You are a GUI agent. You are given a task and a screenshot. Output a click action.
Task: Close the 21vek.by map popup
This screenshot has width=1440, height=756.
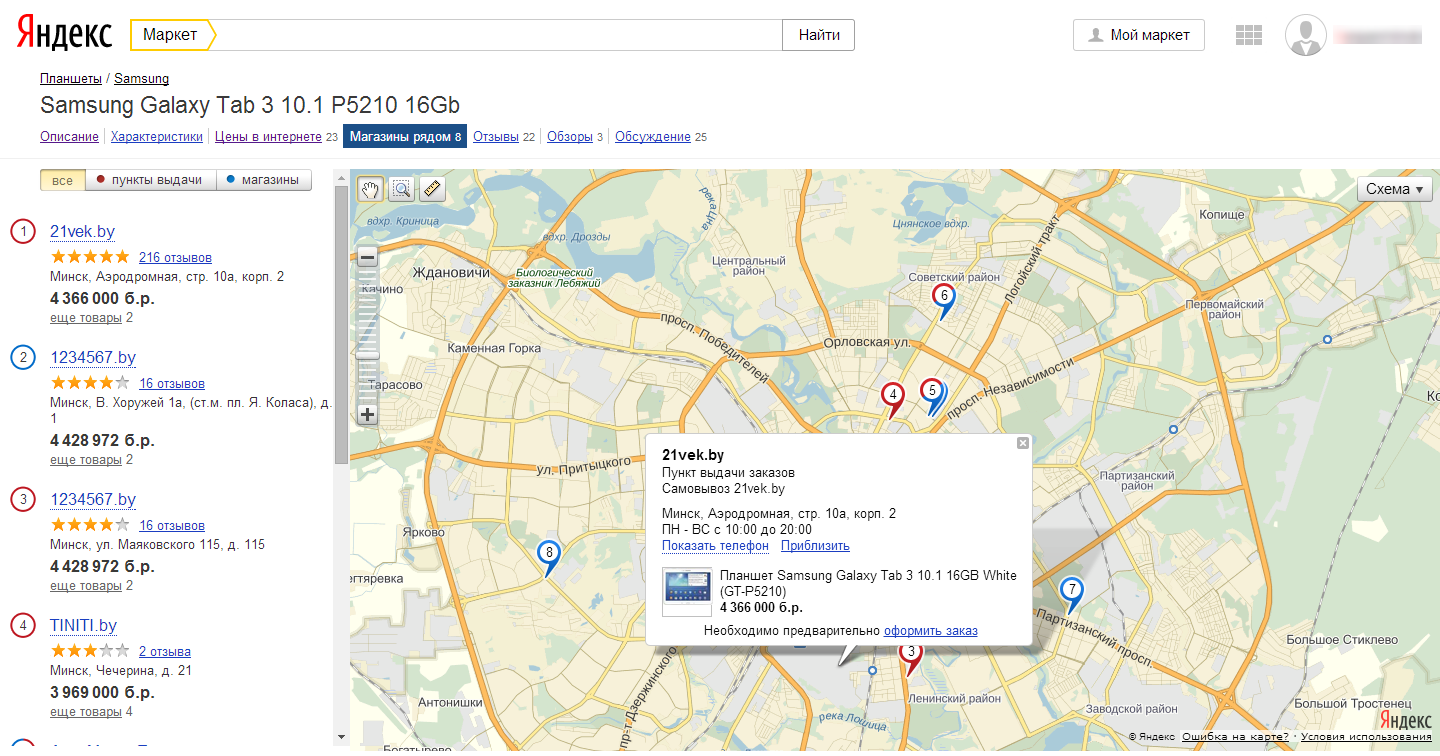pos(1022,443)
